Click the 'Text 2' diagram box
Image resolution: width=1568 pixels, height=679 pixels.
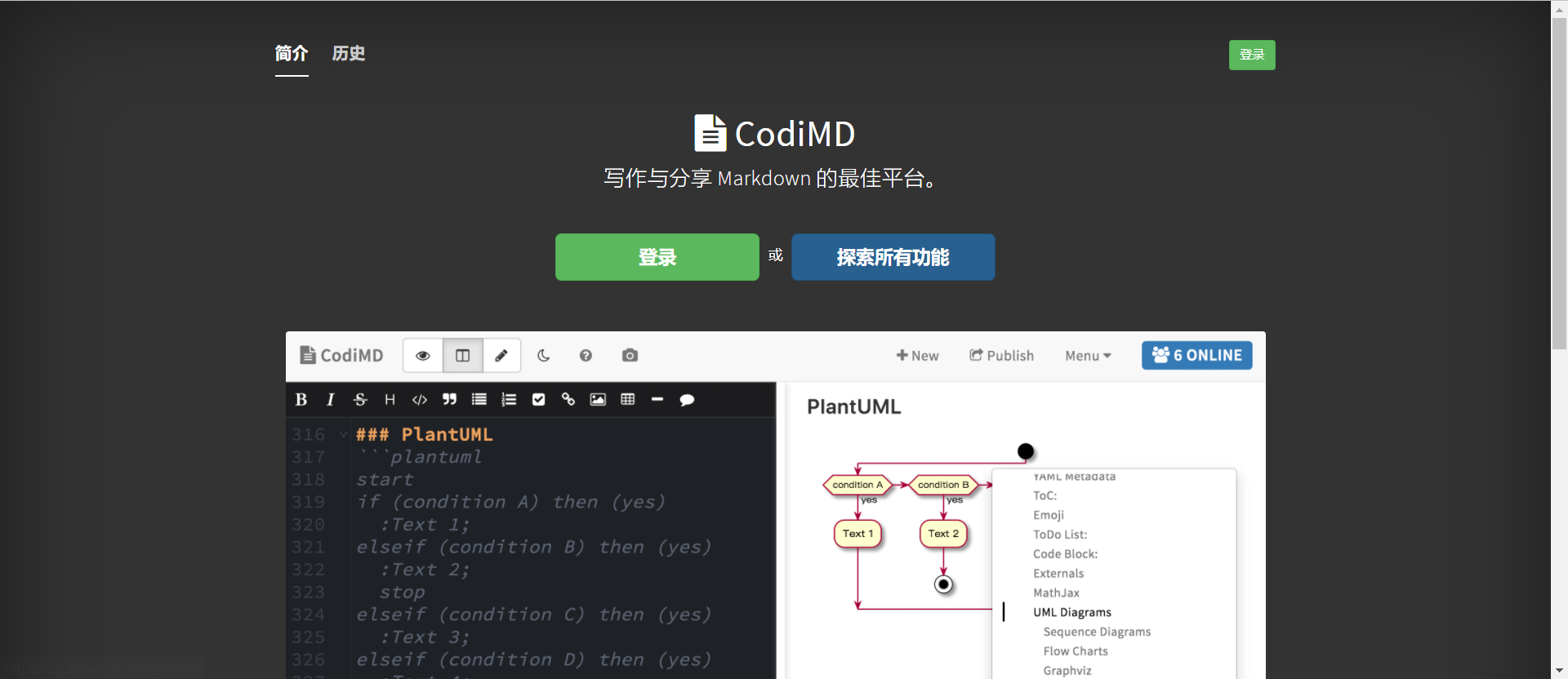(x=943, y=534)
